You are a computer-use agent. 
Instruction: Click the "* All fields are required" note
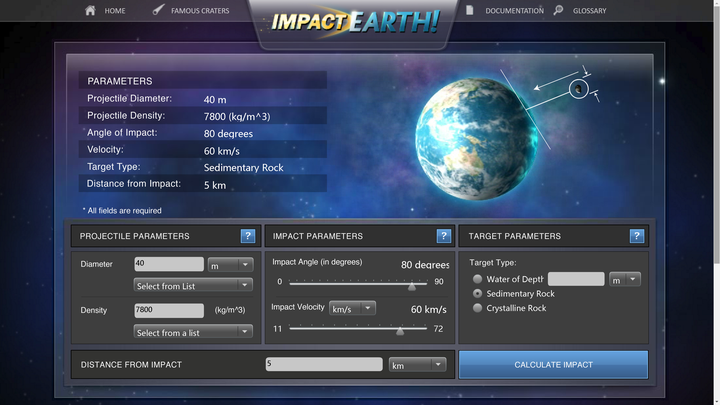pyautogui.click(x=122, y=210)
